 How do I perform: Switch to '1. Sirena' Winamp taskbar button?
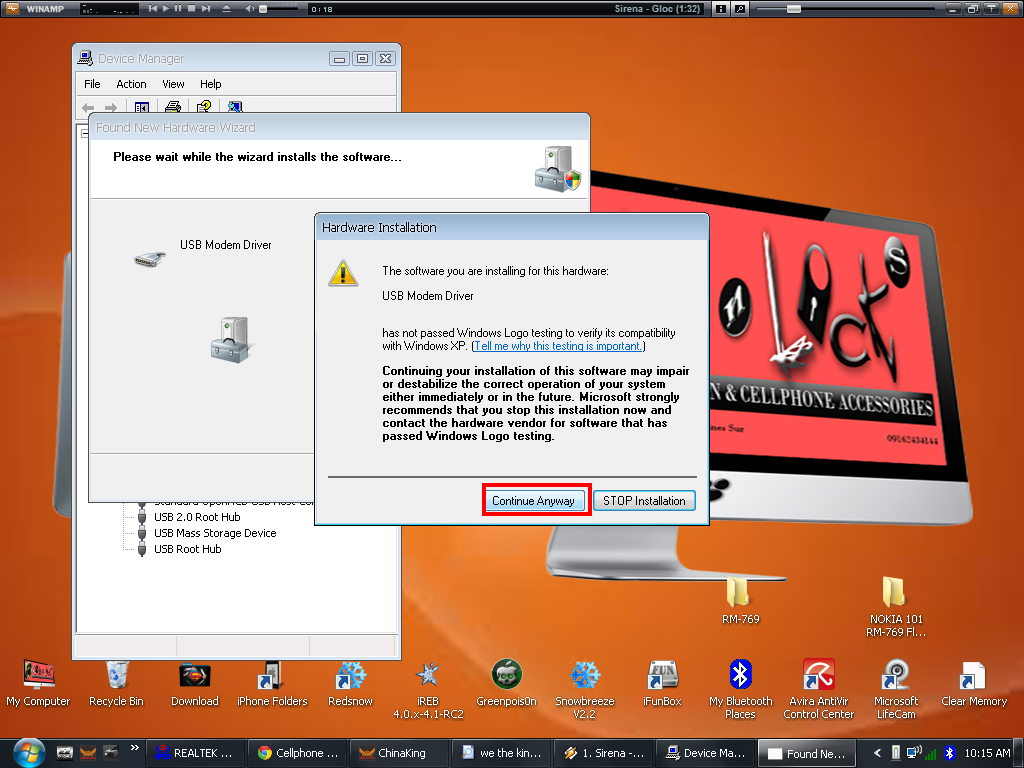click(603, 753)
